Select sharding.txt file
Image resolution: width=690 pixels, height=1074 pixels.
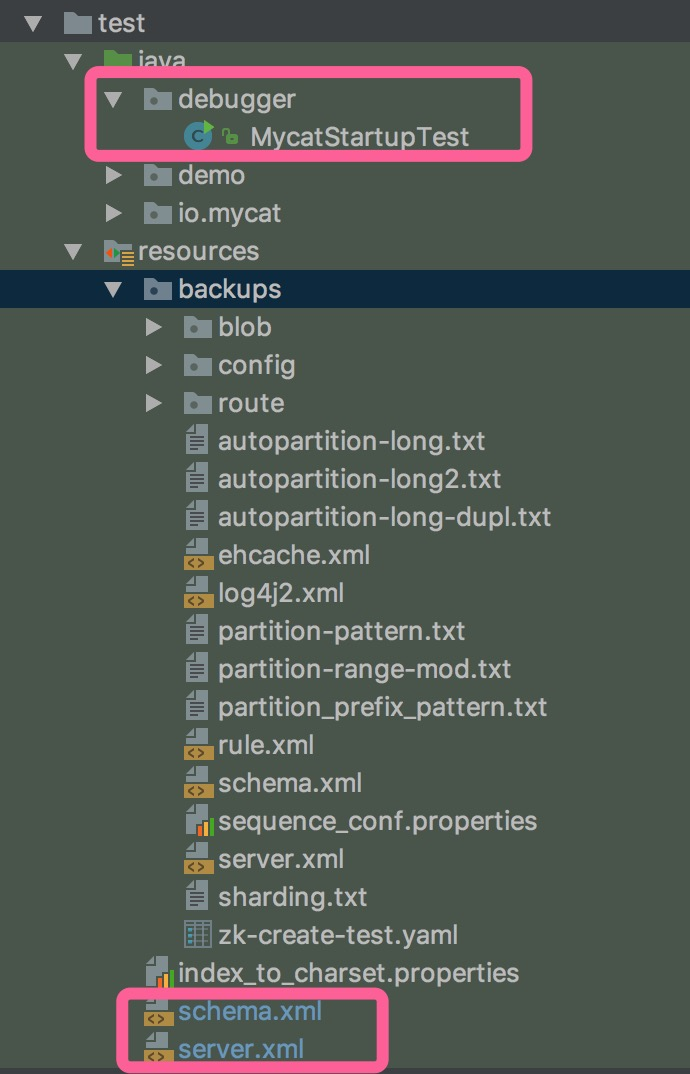pyautogui.click(x=292, y=897)
